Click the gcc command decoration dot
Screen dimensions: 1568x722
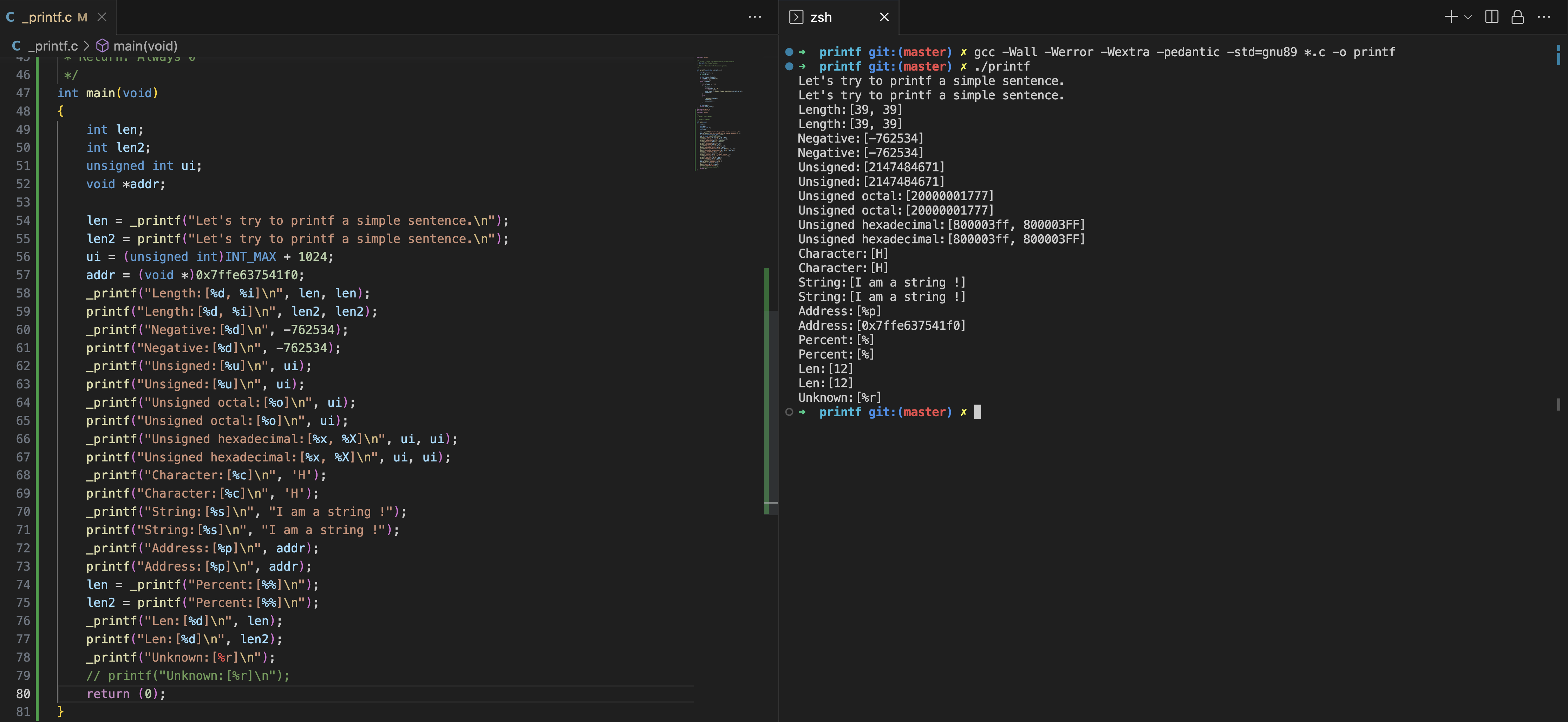tap(789, 52)
